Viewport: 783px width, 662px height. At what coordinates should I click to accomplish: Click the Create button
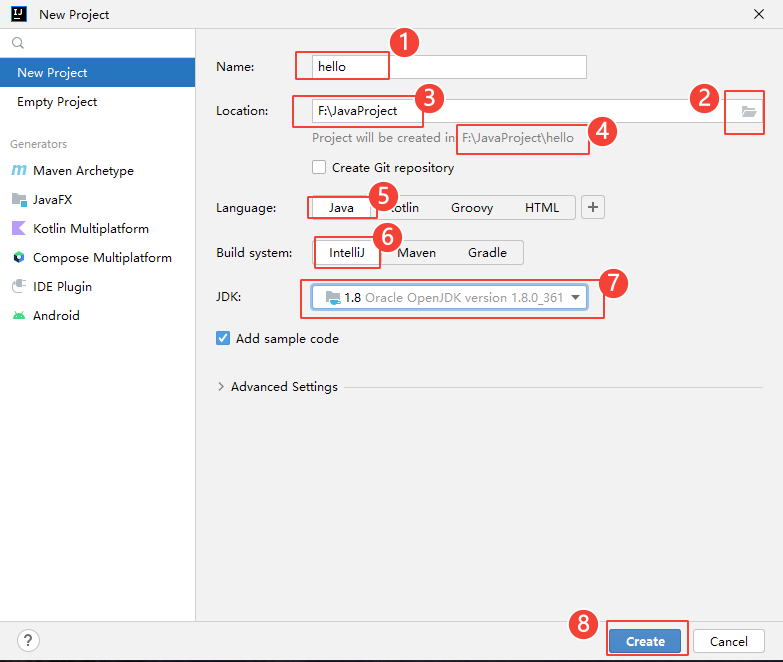coord(645,641)
